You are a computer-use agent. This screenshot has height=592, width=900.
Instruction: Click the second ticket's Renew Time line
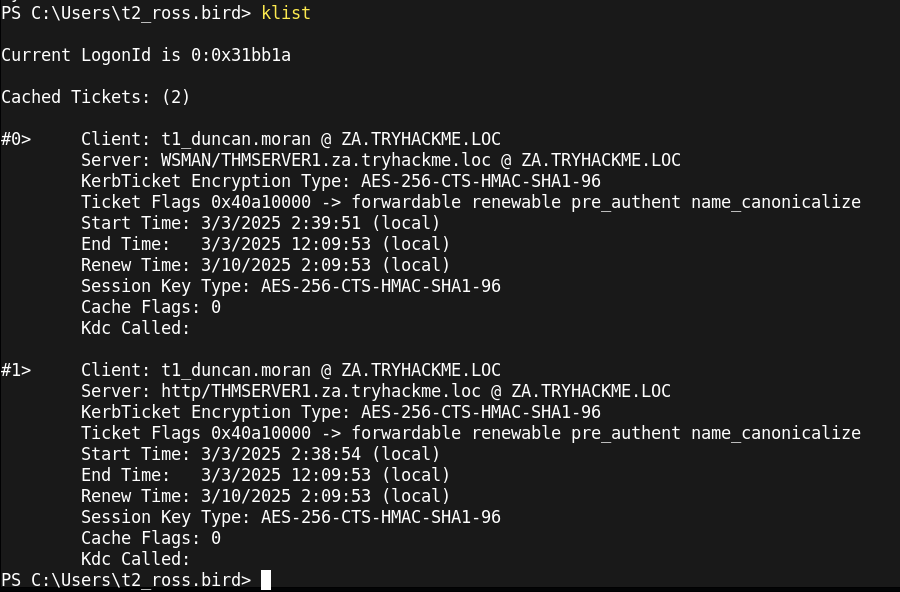(265, 496)
